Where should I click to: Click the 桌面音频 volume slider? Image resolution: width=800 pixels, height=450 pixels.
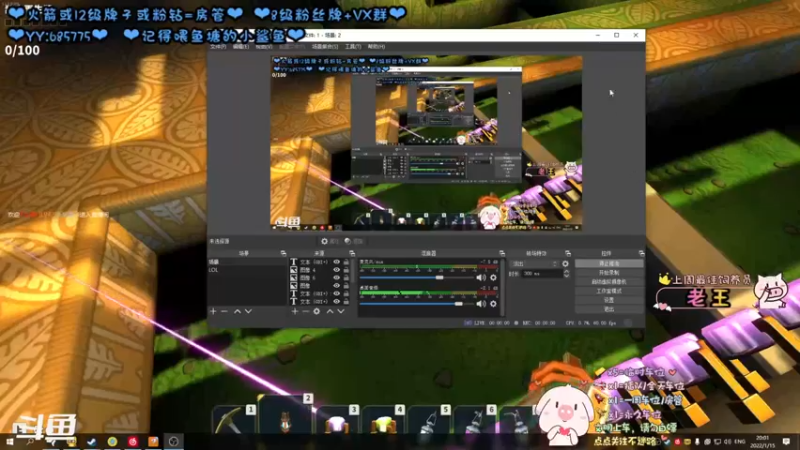click(x=417, y=304)
